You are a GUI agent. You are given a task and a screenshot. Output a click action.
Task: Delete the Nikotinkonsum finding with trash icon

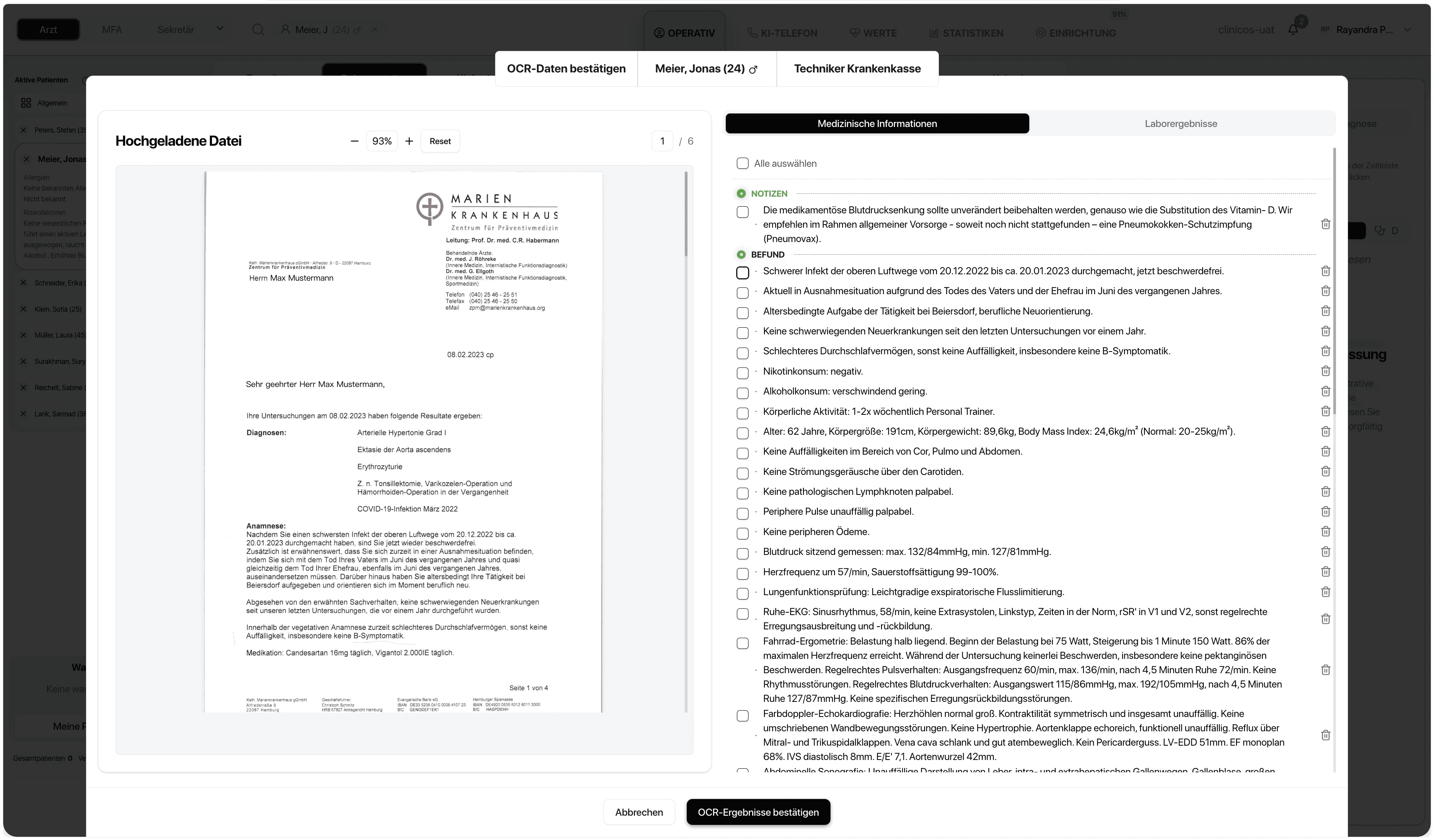[1325, 371]
